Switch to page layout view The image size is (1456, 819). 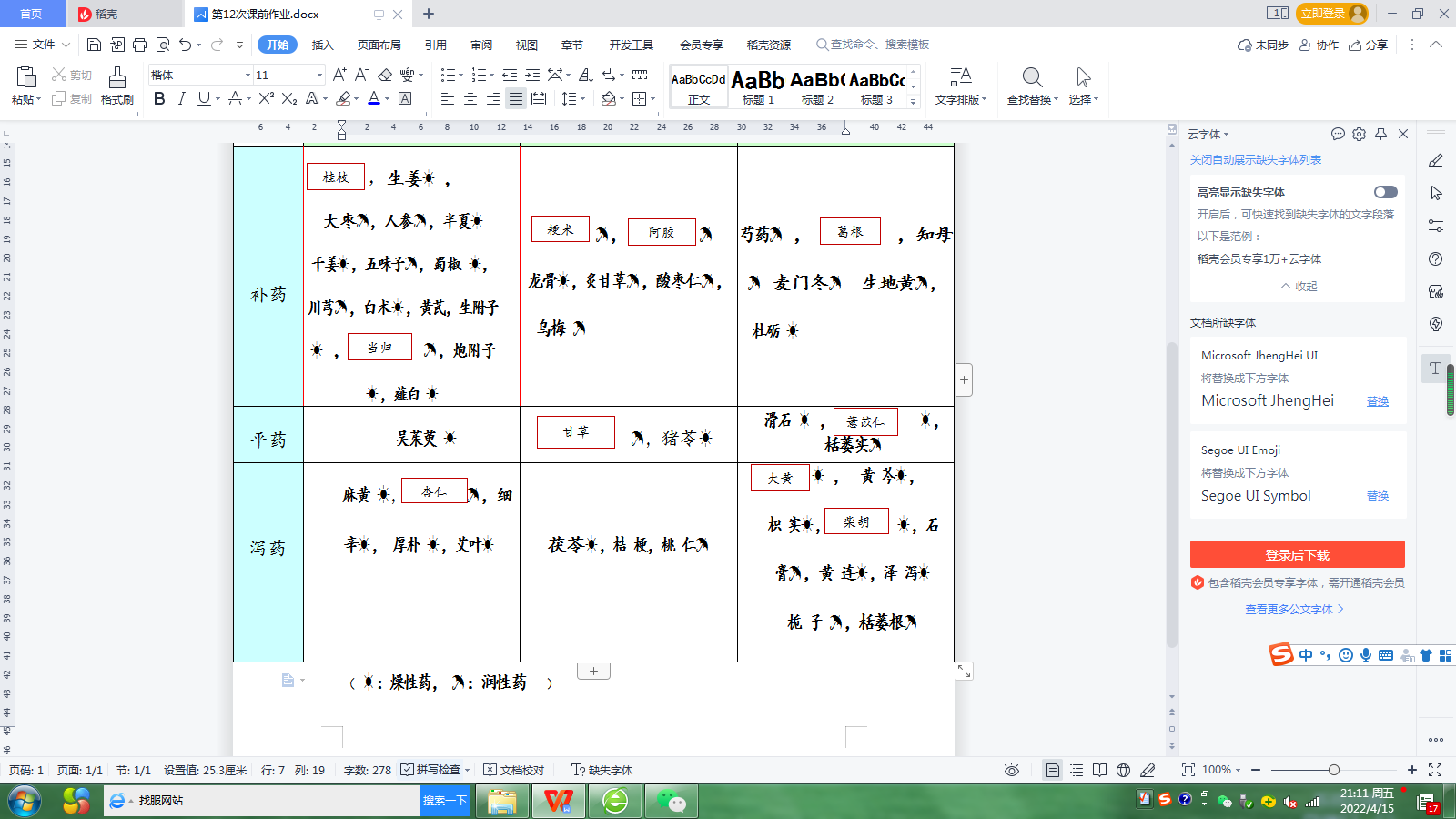pos(1052,770)
